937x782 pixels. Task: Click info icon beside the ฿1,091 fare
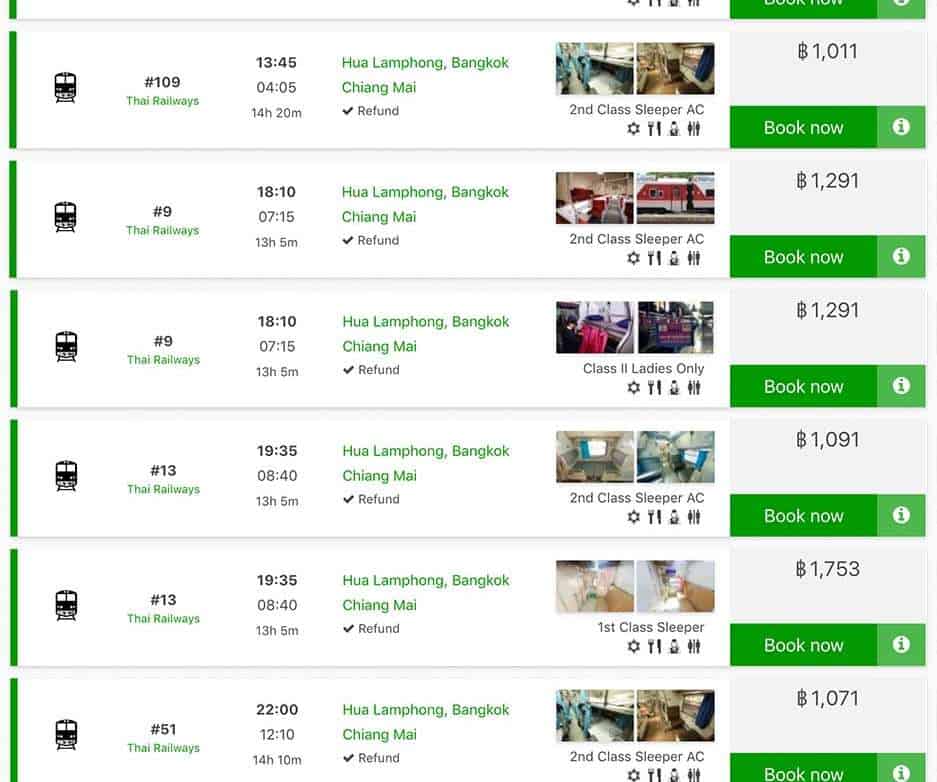click(x=901, y=515)
